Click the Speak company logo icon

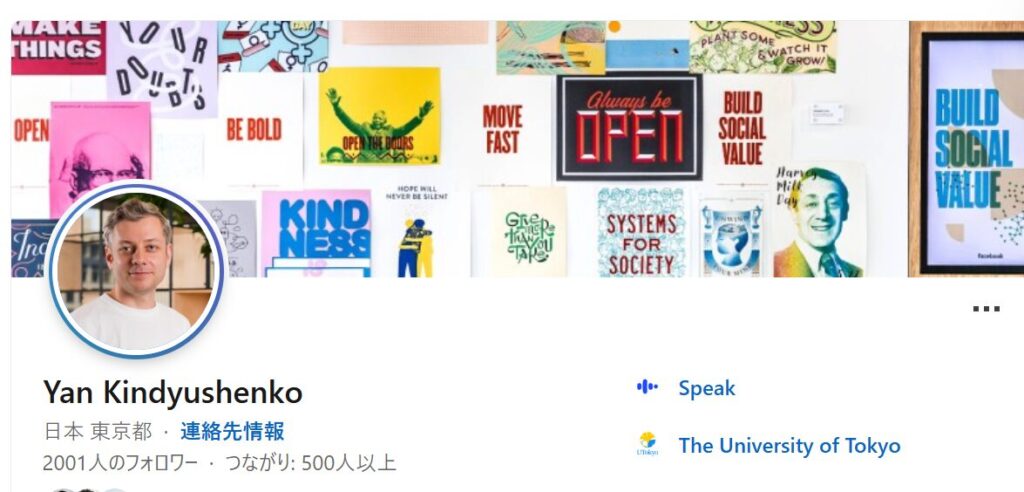647,387
